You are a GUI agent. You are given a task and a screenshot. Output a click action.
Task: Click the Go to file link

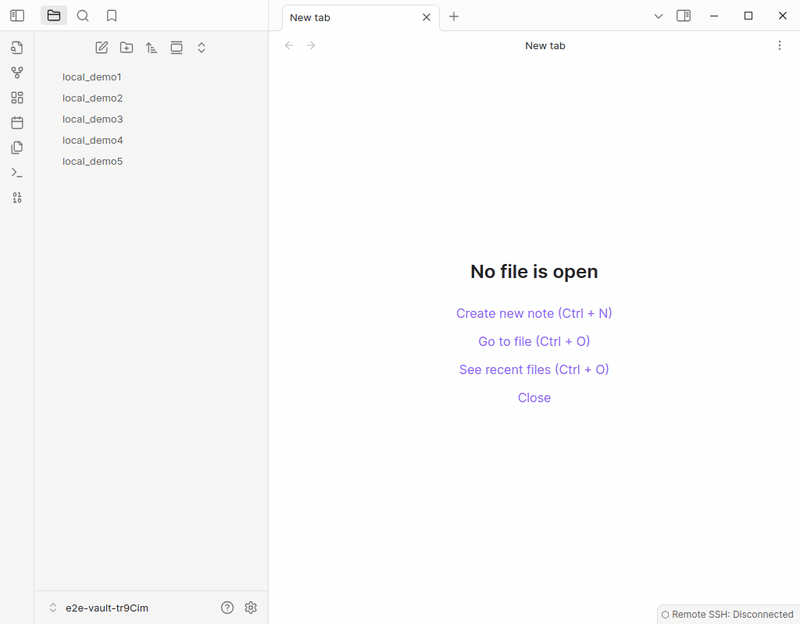point(534,341)
